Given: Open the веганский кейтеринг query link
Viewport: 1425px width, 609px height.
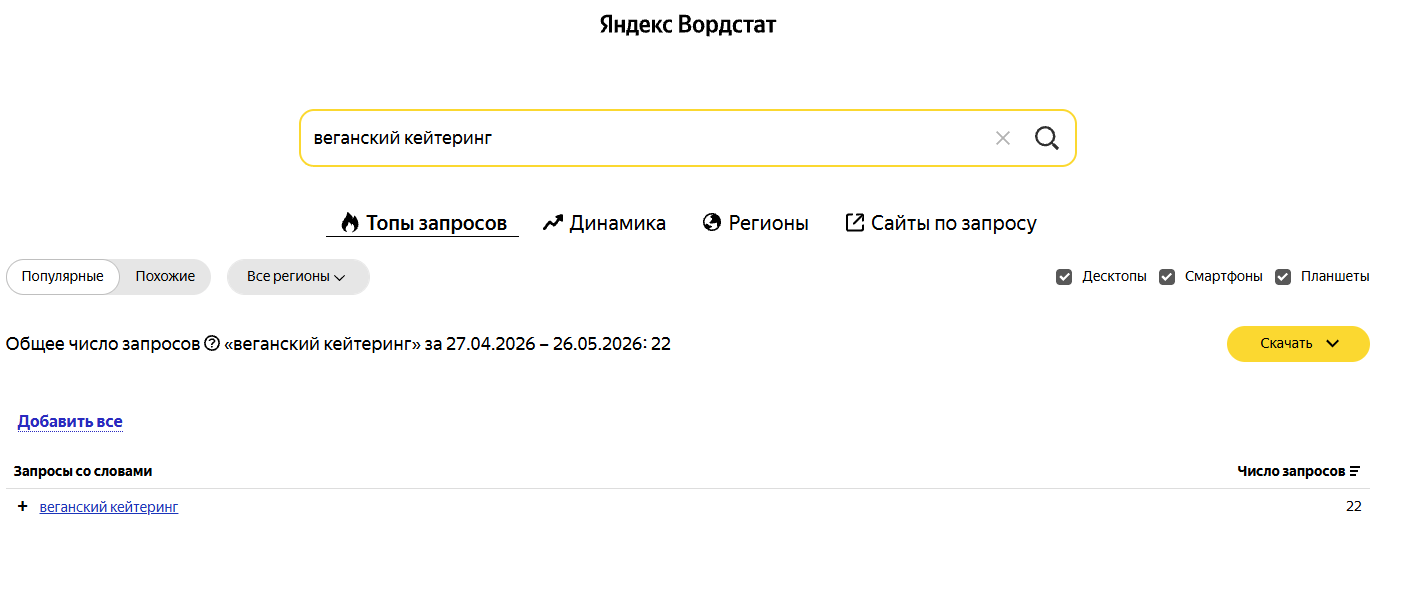Looking at the screenshot, I should pyautogui.click(x=109, y=507).
